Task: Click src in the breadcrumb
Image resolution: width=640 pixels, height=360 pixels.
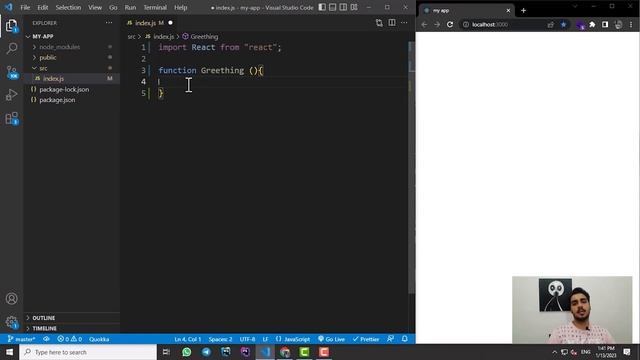Action: coord(131,37)
